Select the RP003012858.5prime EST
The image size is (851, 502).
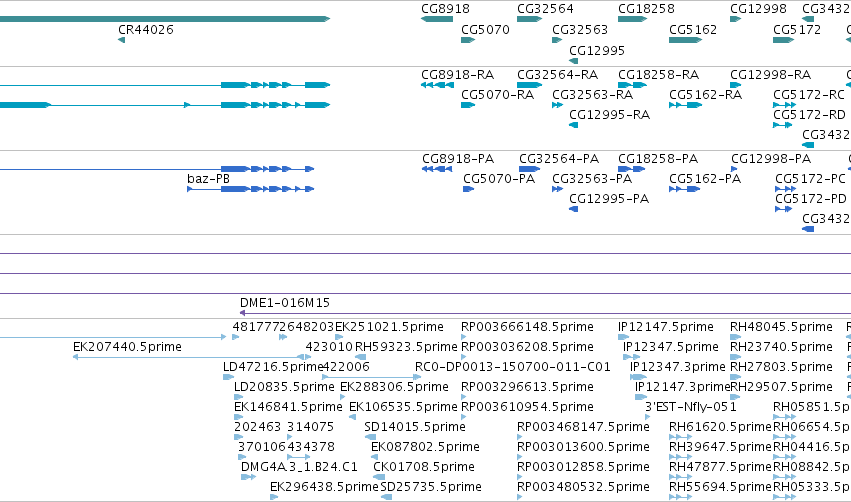pos(520,477)
